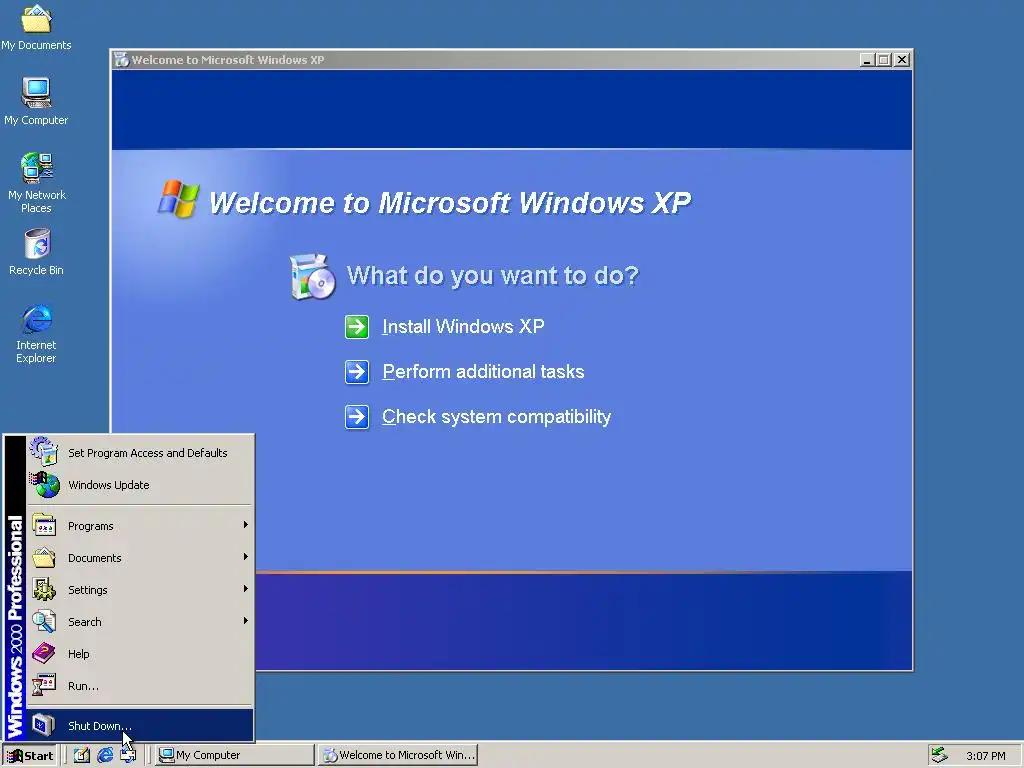Click the 'Welcome to Microsoft Windows XP' heading text
The width and height of the screenshot is (1024, 768).
click(x=449, y=202)
